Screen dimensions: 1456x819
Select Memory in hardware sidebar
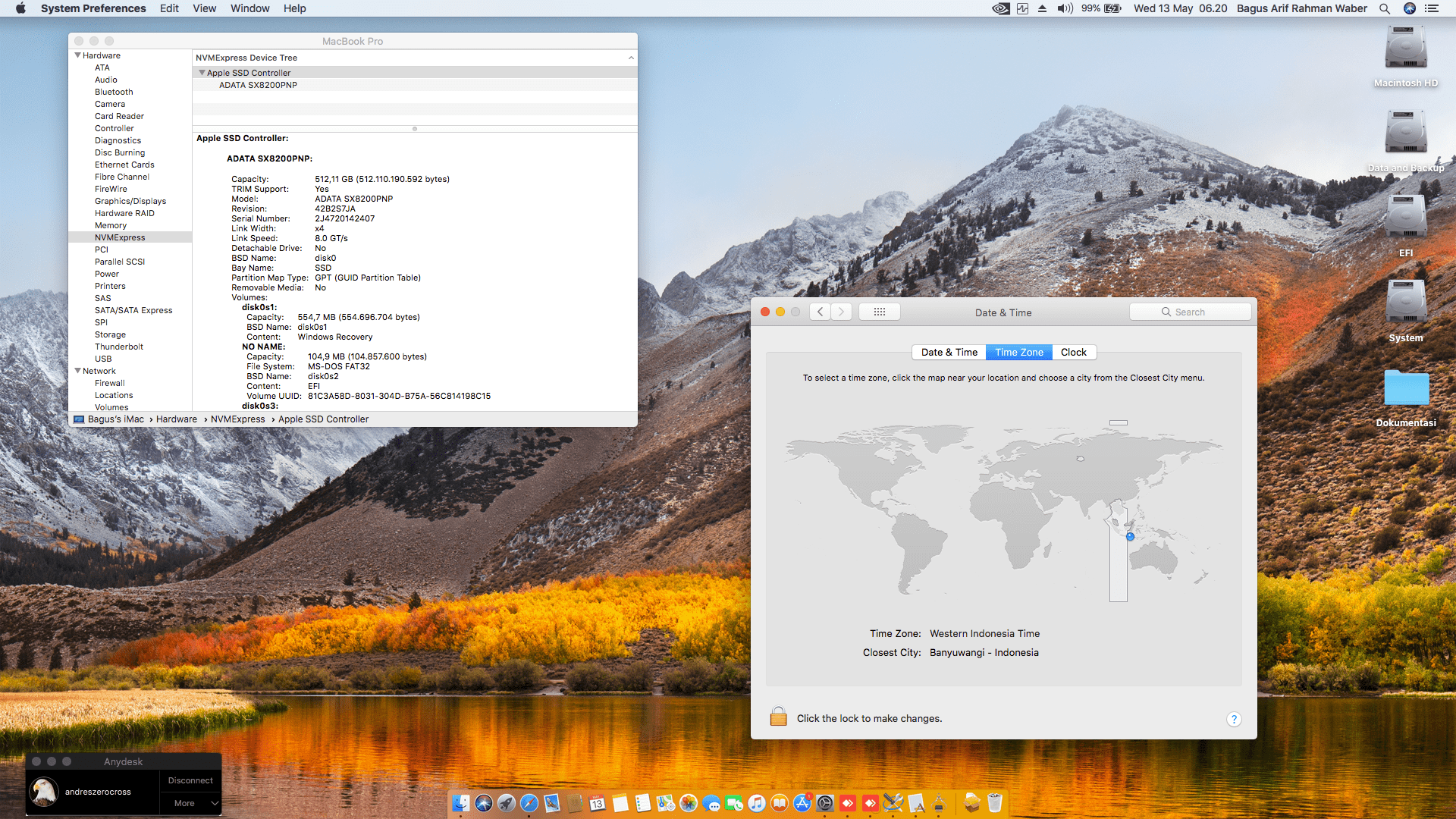(111, 225)
